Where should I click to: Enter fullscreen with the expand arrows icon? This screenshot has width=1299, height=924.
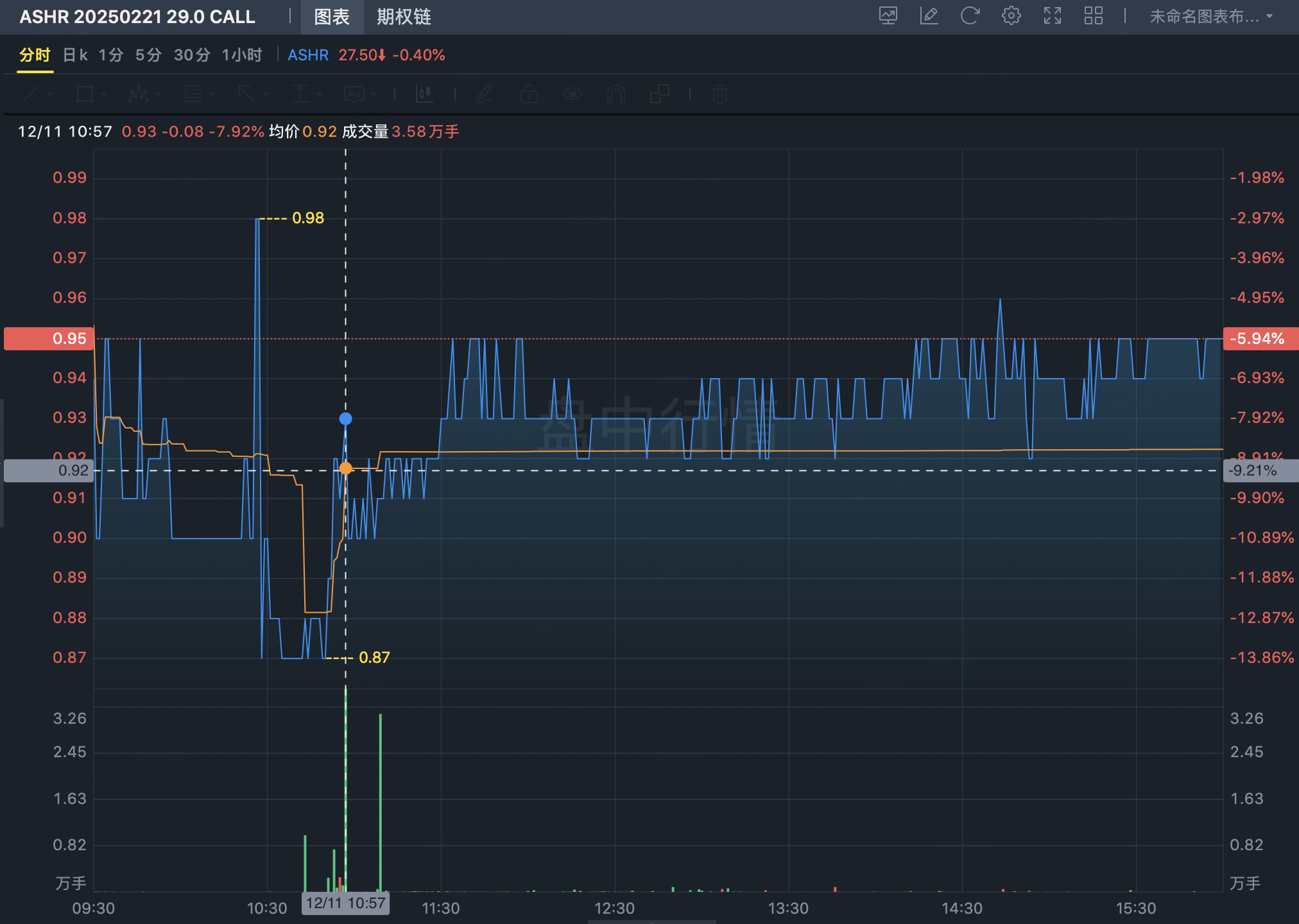[x=1052, y=16]
